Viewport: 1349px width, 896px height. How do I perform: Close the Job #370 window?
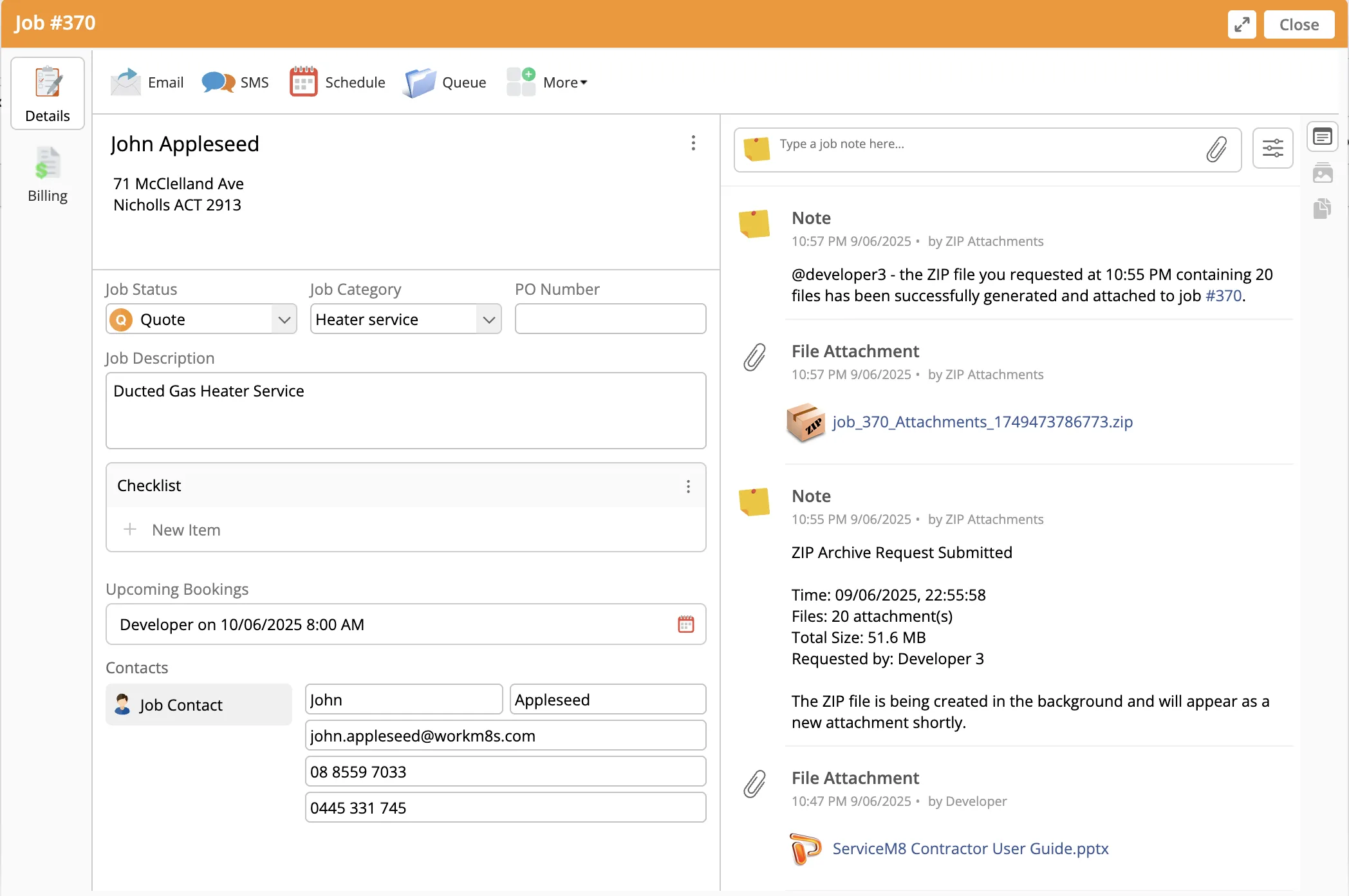(x=1299, y=24)
